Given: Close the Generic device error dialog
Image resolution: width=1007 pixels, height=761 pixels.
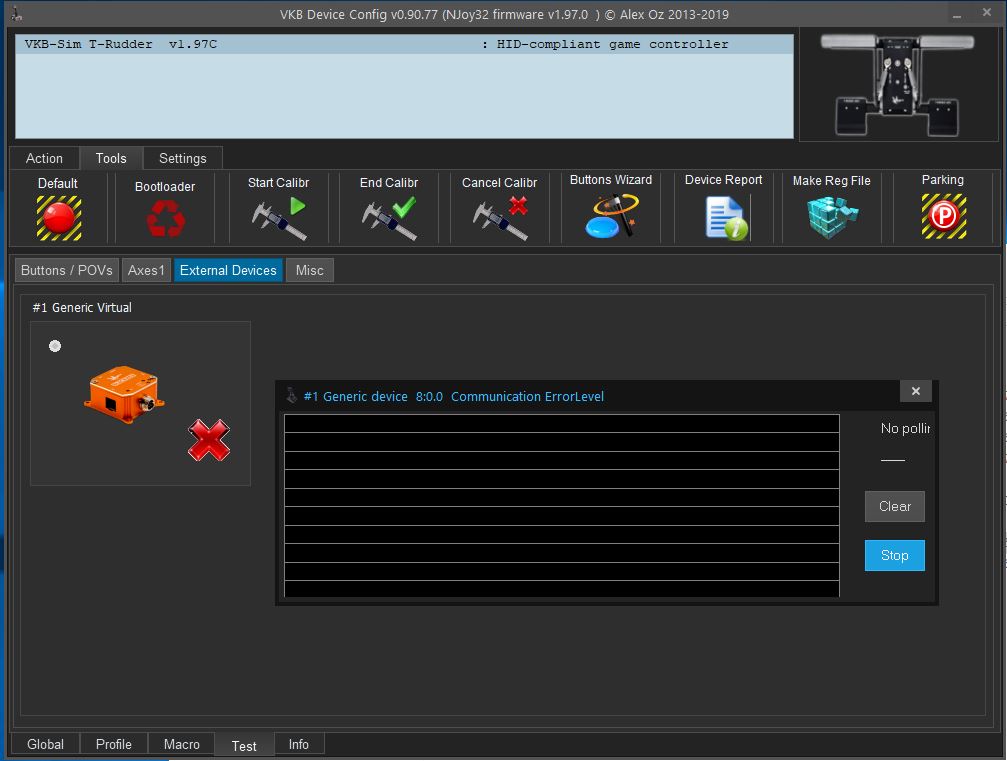Looking at the screenshot, I should coord(916,391).
